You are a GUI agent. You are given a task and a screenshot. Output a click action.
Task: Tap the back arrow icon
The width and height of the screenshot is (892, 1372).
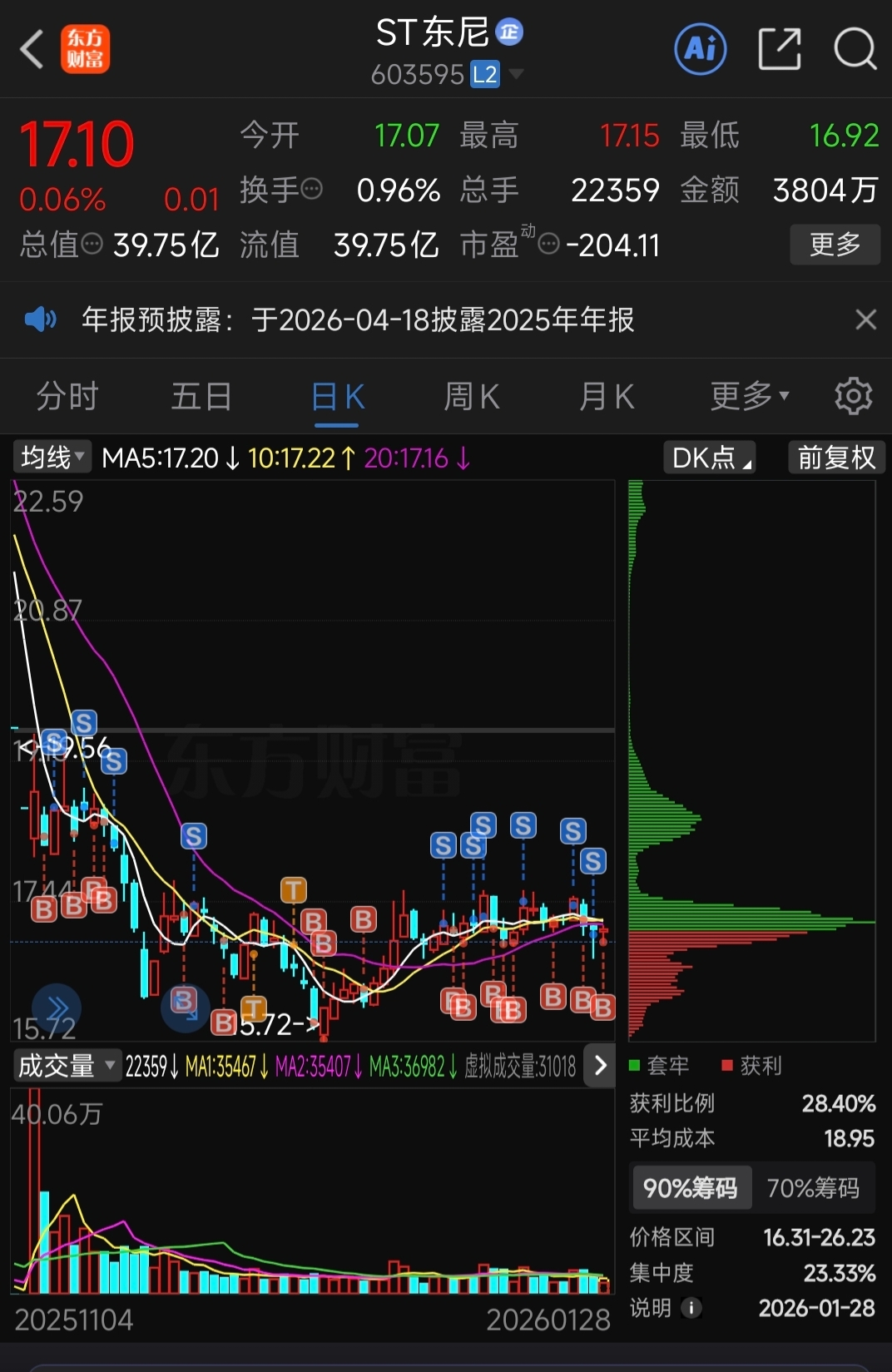point(32,49)
